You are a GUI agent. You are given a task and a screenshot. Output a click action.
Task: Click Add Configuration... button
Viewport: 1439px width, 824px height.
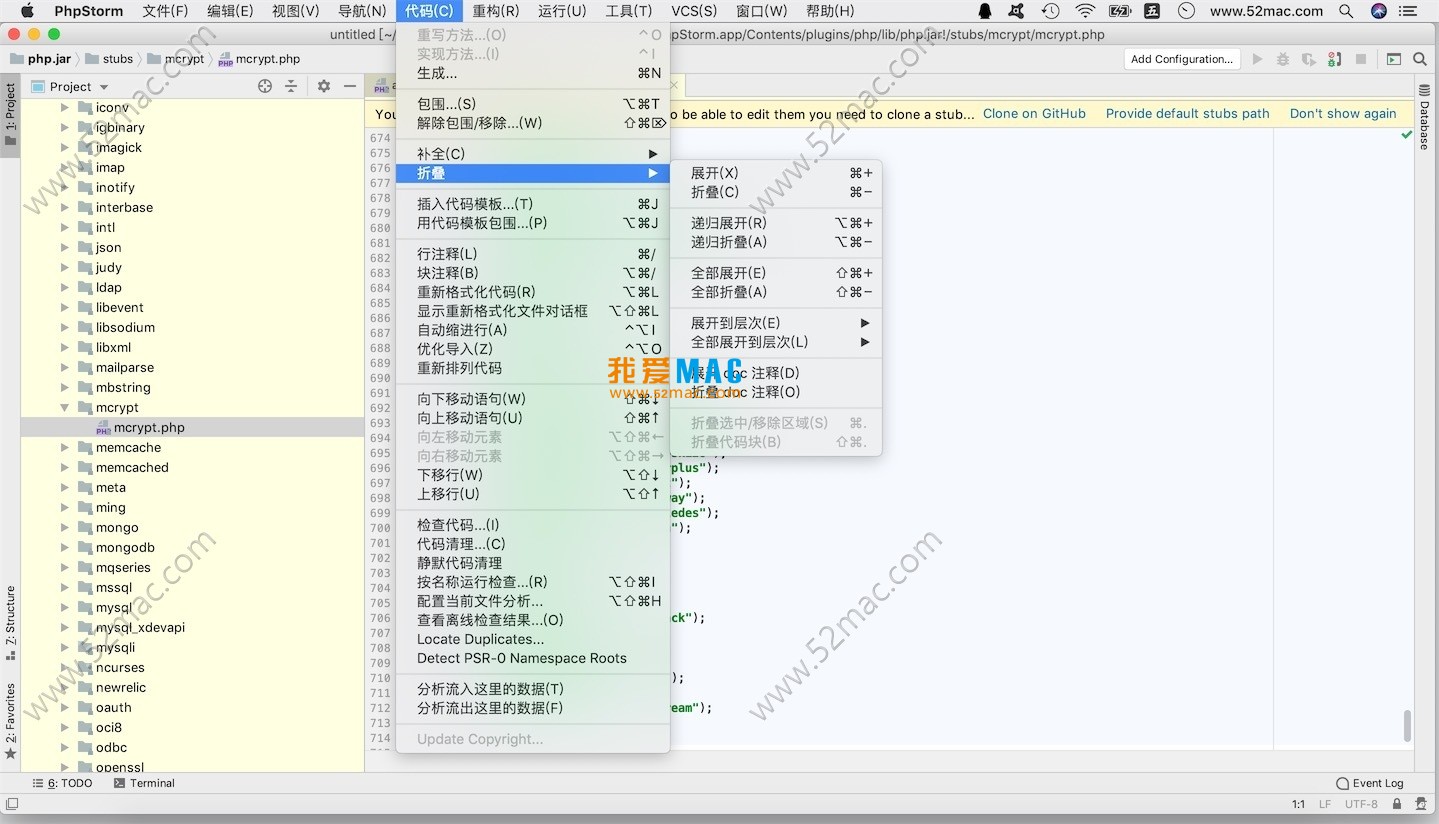pyautogui.click(x=1182, y=59)
